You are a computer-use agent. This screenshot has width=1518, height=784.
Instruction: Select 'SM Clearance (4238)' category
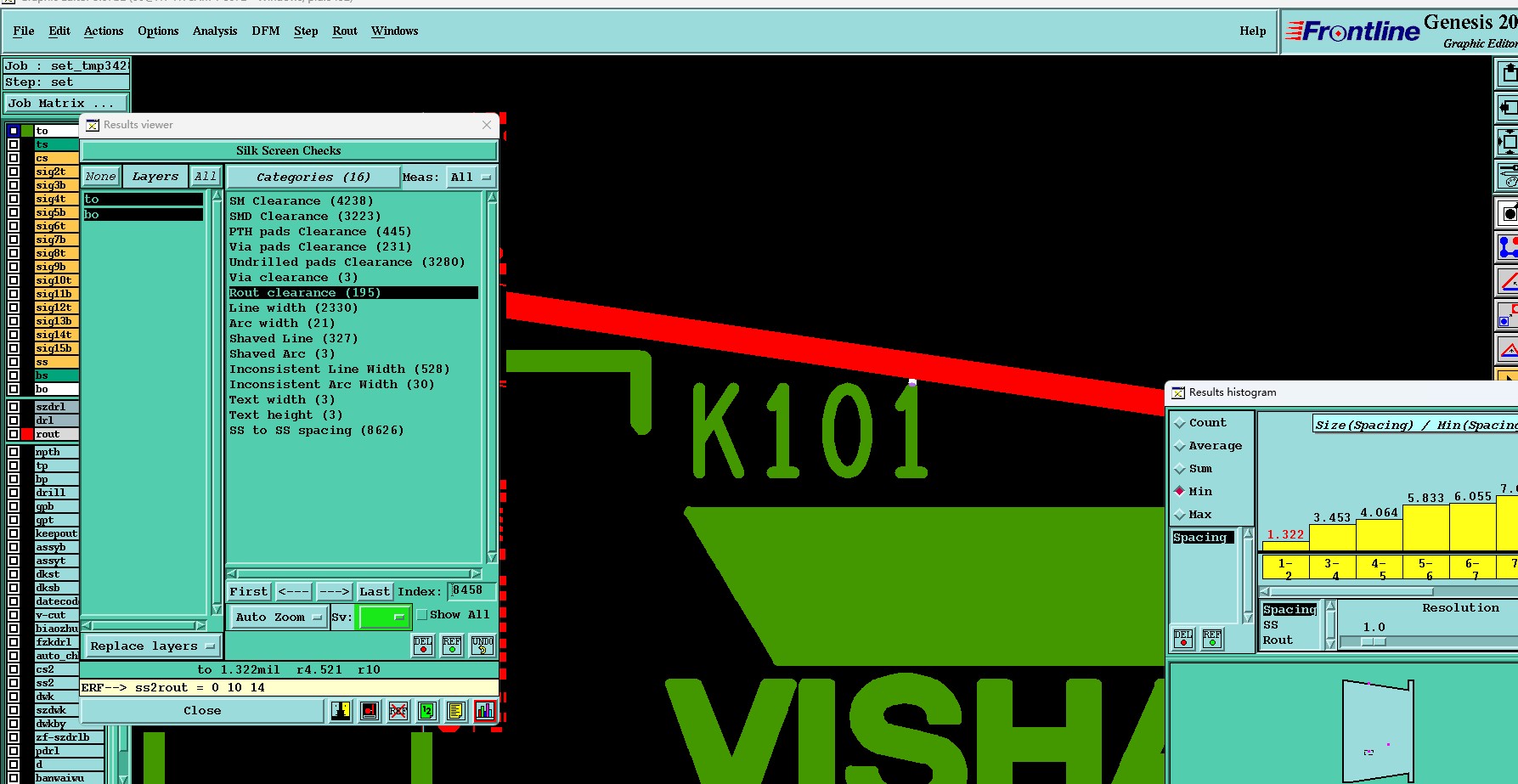[302, 201]
